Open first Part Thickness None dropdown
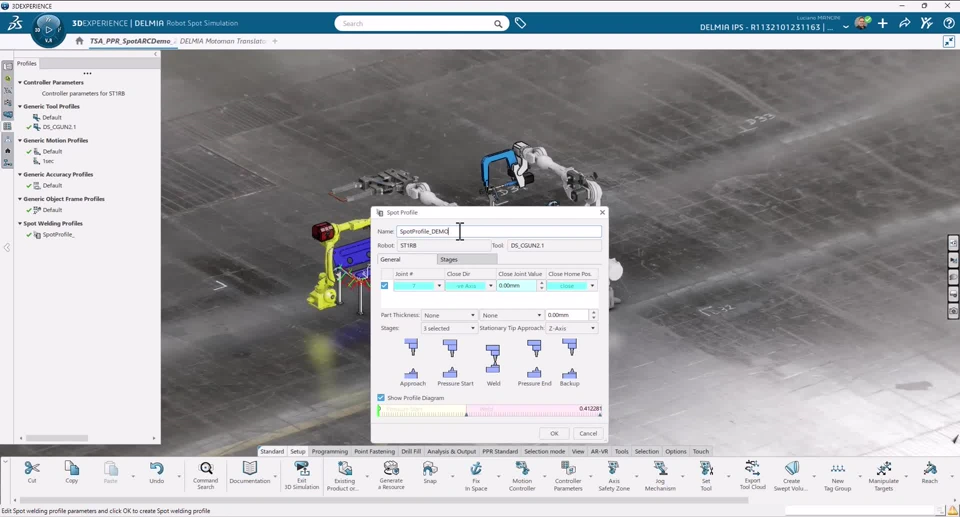Viewport: 960px width, 517px height. tap(449, 315)
